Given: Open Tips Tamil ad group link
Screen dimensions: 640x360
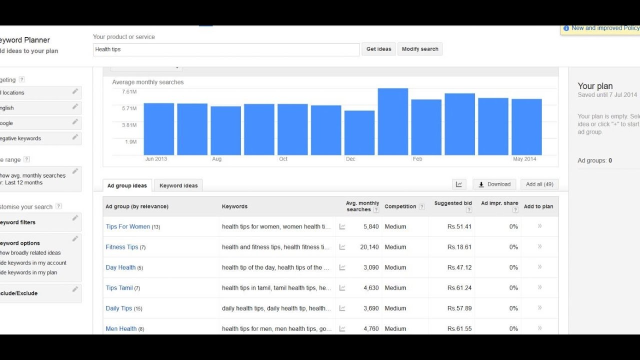Looking at the screenshot, I should pos(119,288).
